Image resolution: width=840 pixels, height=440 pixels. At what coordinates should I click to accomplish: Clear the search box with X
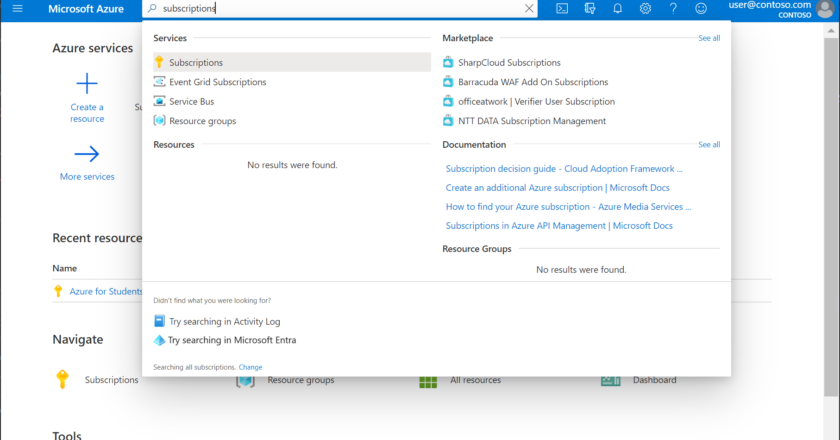click(529, 9)
